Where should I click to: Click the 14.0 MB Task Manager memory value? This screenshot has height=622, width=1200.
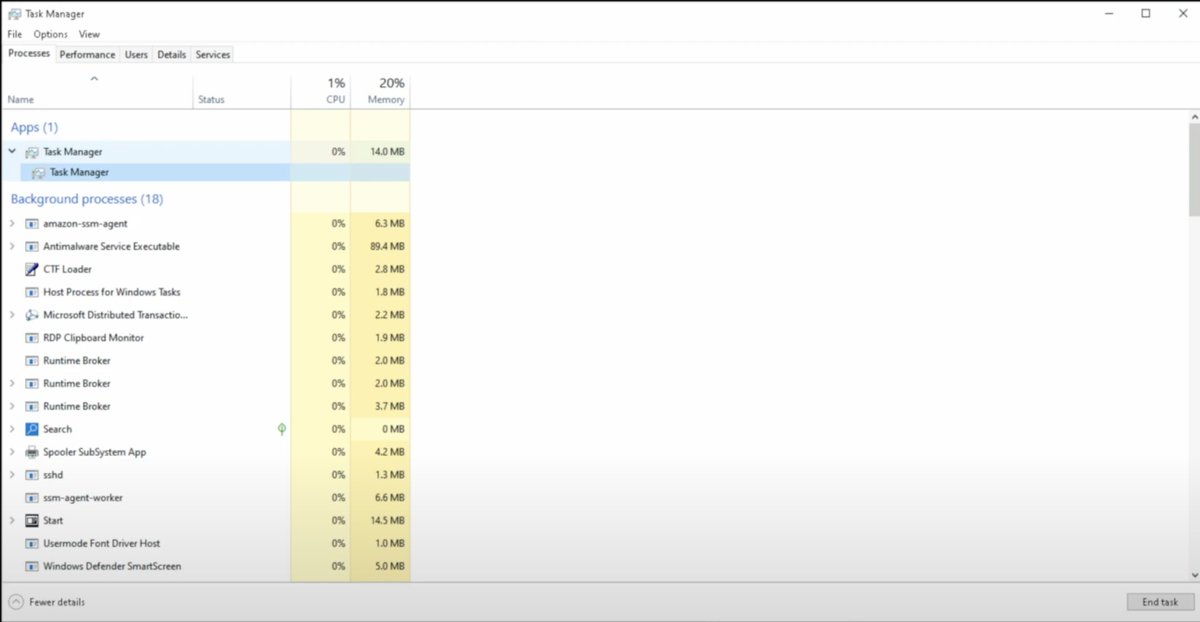(386, 152)
